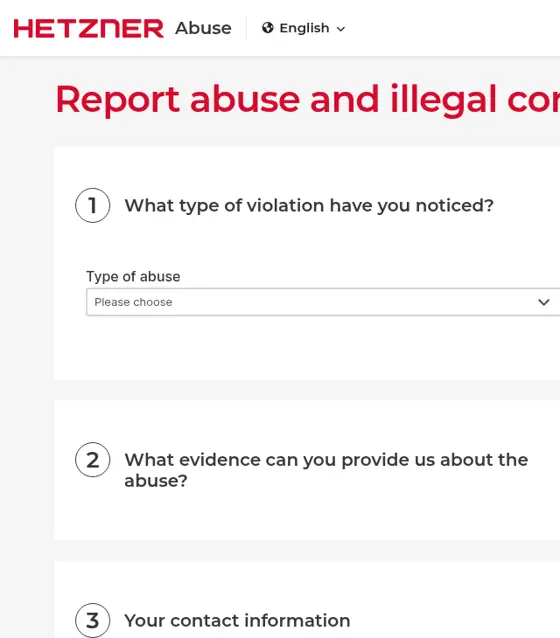The image size is (560, 638).
Task: Click the Report abuse page title
Action: coord(308,99)
